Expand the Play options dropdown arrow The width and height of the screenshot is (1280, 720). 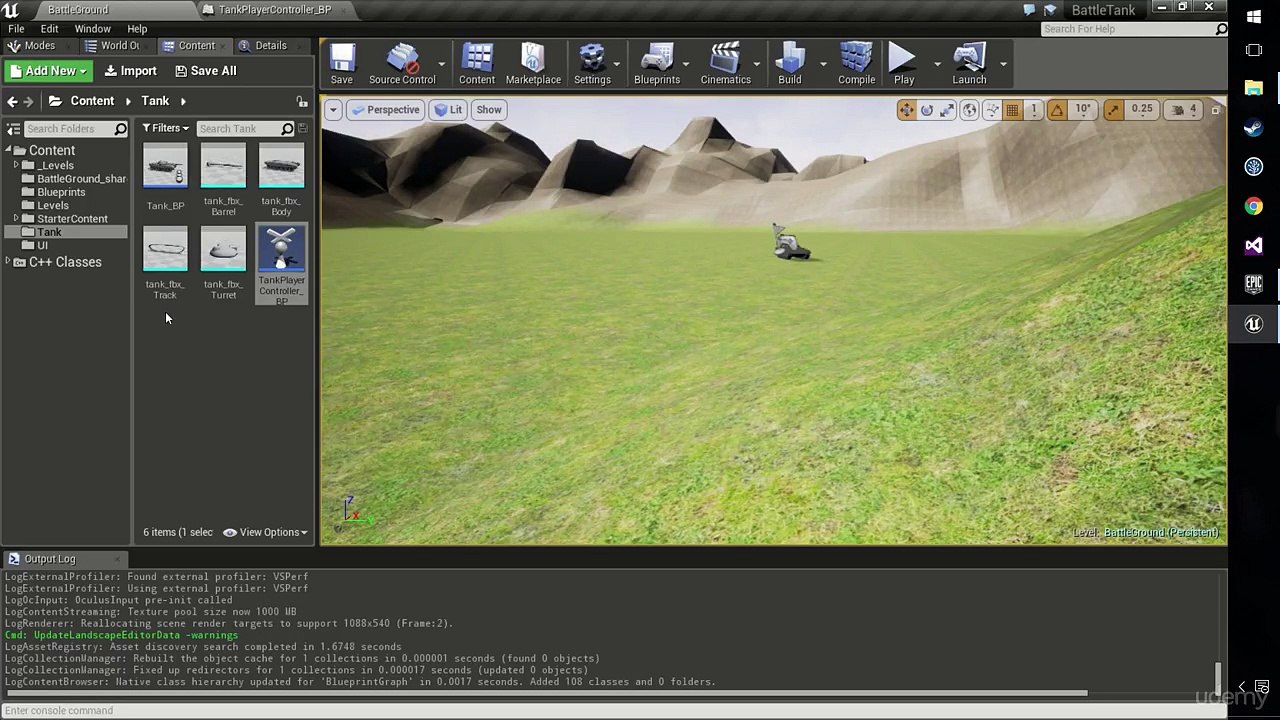(937, 64)
